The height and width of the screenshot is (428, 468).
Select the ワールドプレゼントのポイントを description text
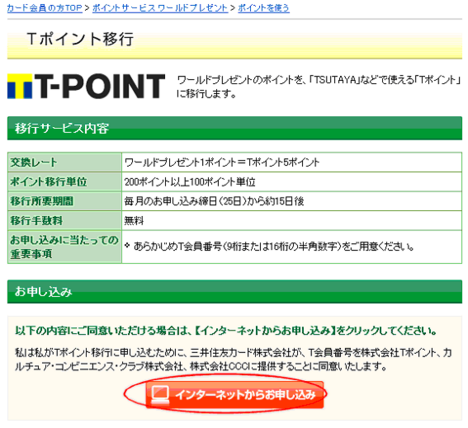click(x=319, y=87)
